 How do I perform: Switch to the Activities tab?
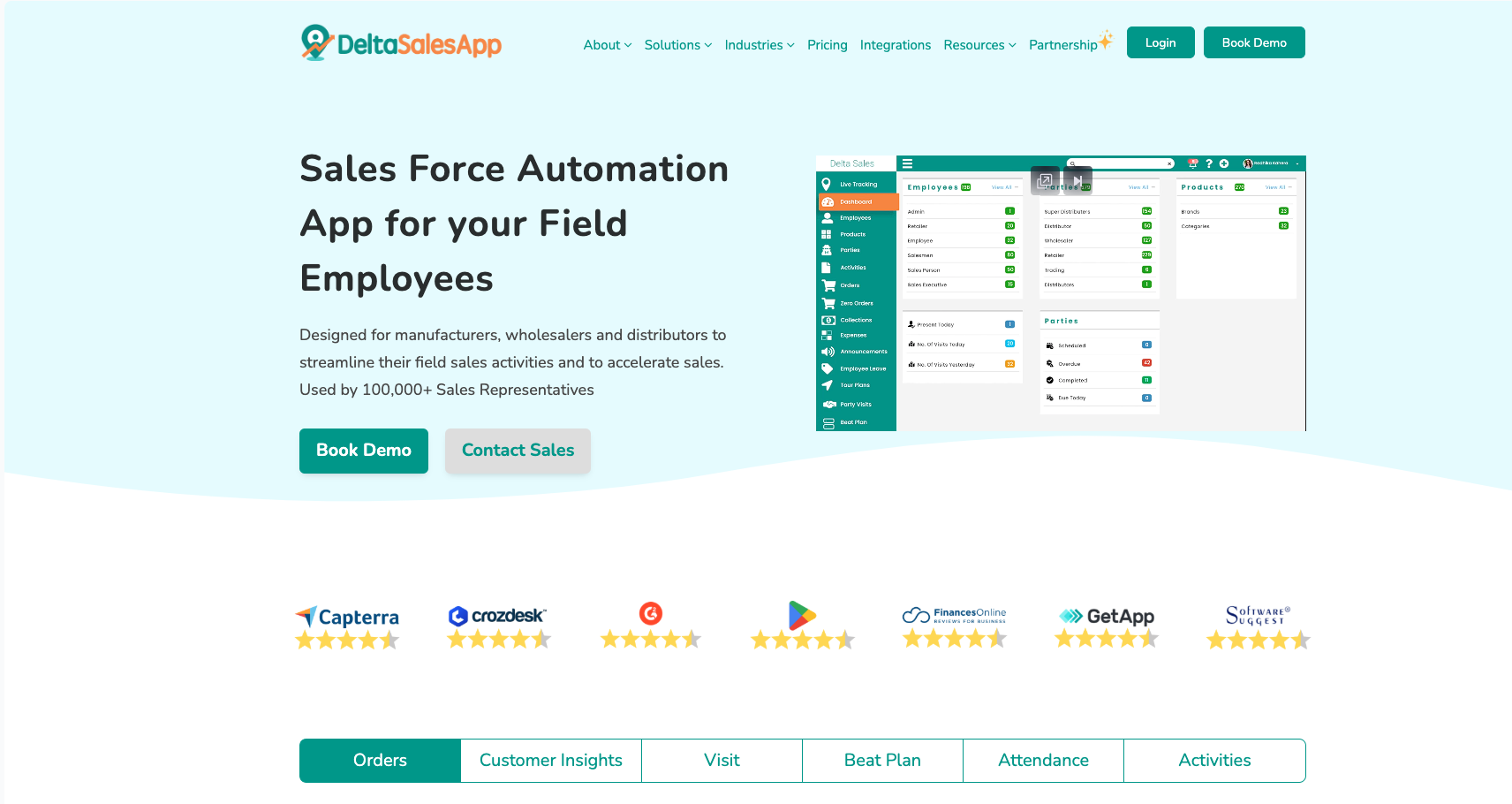coord(1215,761)
